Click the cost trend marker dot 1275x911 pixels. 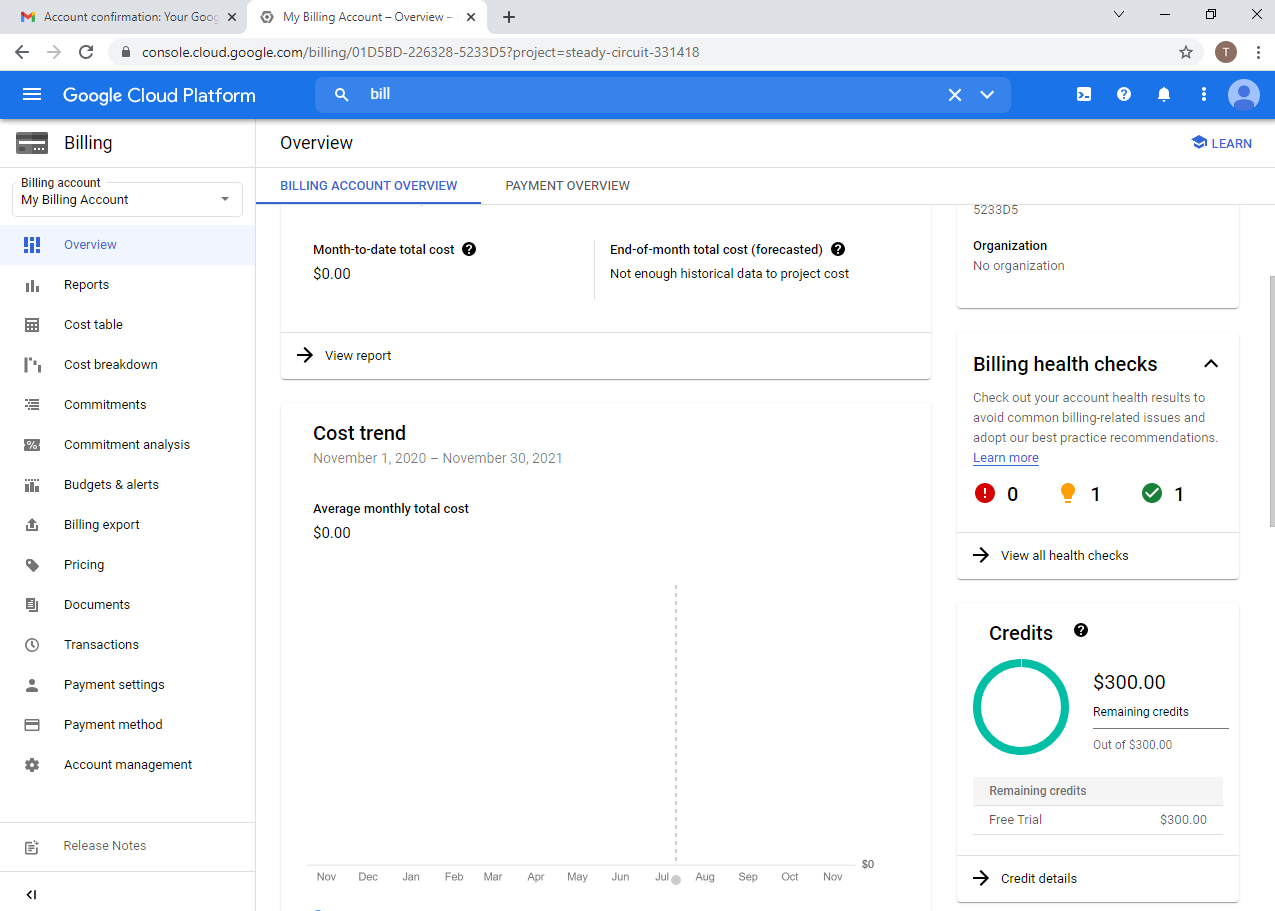coord(676,880)
